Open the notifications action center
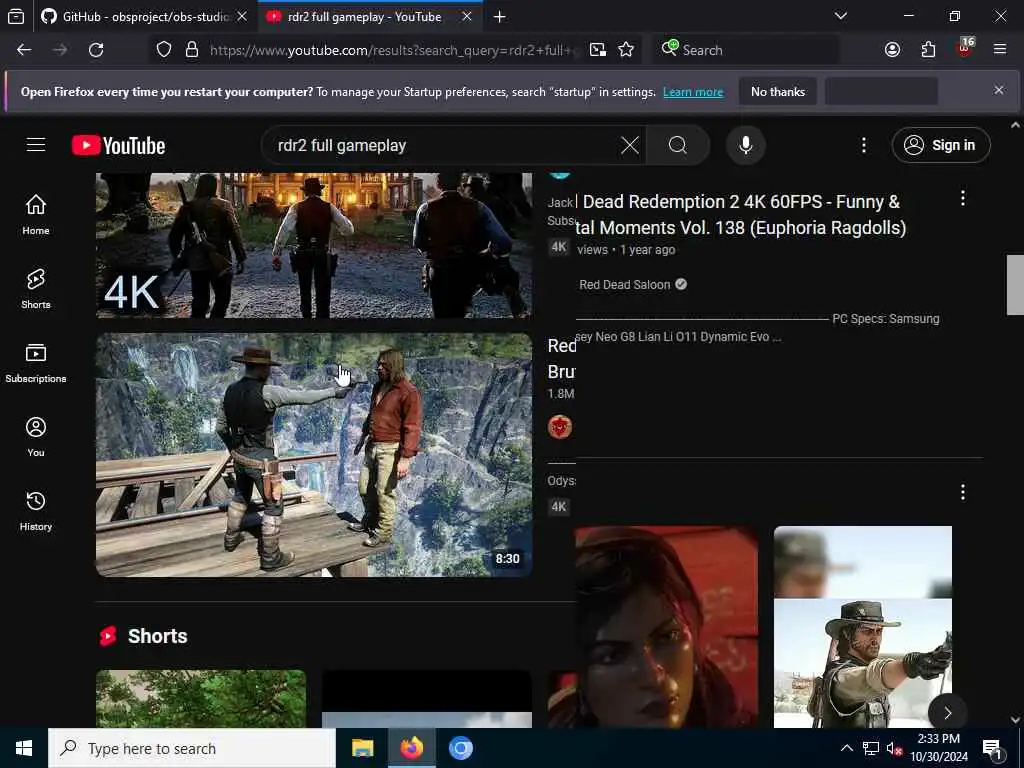1024x768 pixels. point(993,749)
